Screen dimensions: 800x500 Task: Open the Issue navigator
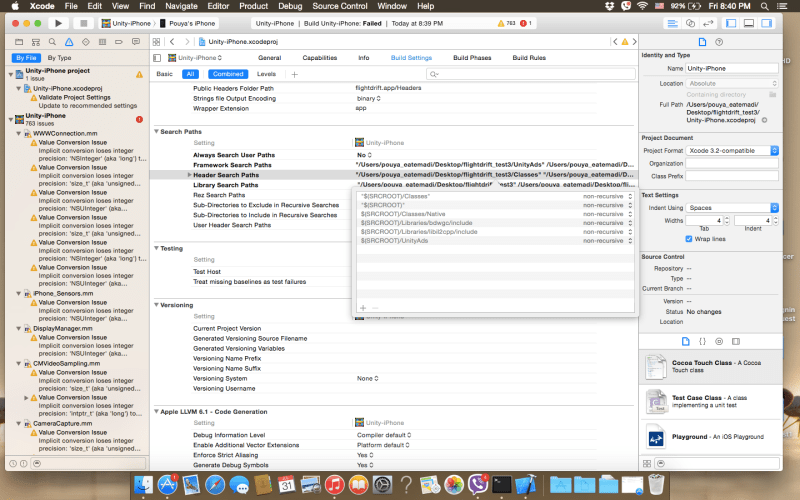click(69, 42)
